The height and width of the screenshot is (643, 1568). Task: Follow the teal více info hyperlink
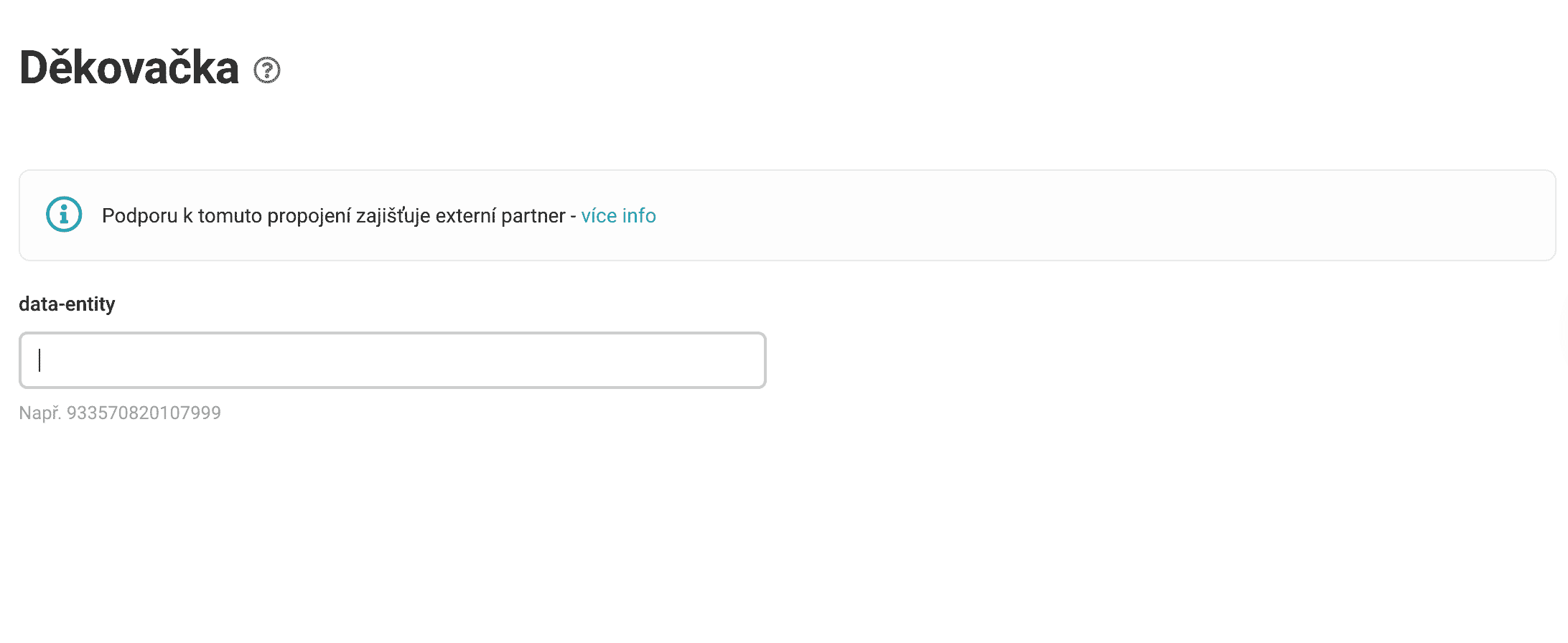618,215
